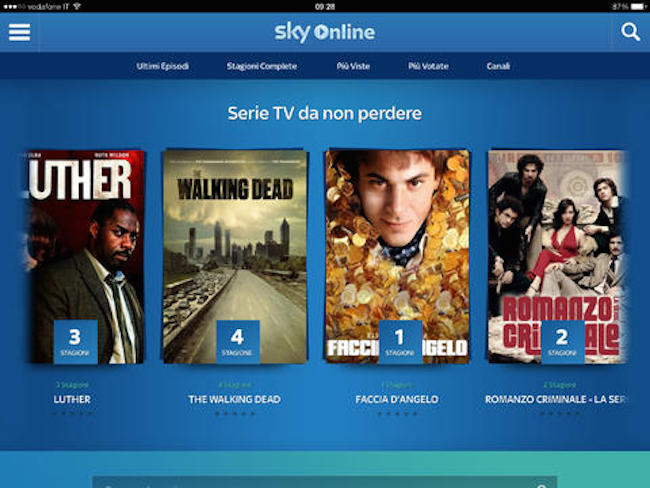Image resolution: width=650 pixels, height=488 pixels.
Task: Tap the search magnifier icon
Action: (x=630, y=32)
